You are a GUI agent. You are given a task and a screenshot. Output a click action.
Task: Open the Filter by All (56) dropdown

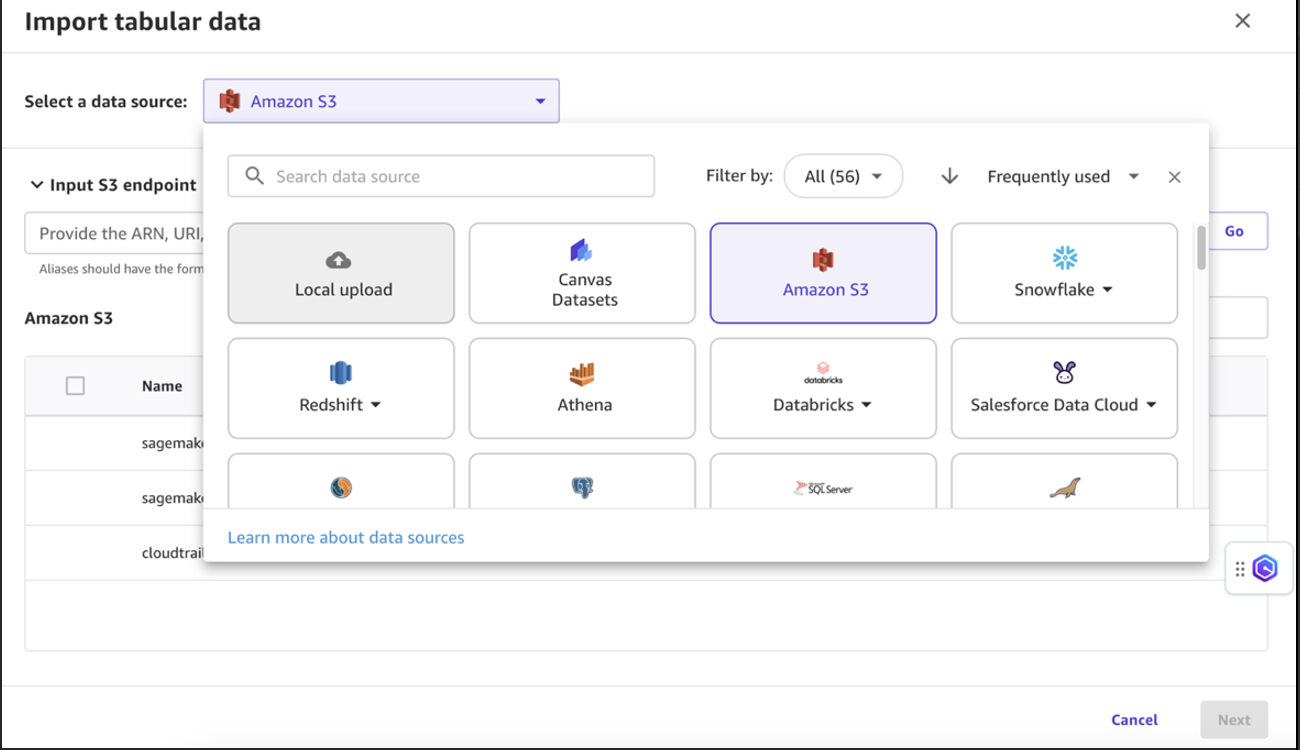[x=844, y=177]
